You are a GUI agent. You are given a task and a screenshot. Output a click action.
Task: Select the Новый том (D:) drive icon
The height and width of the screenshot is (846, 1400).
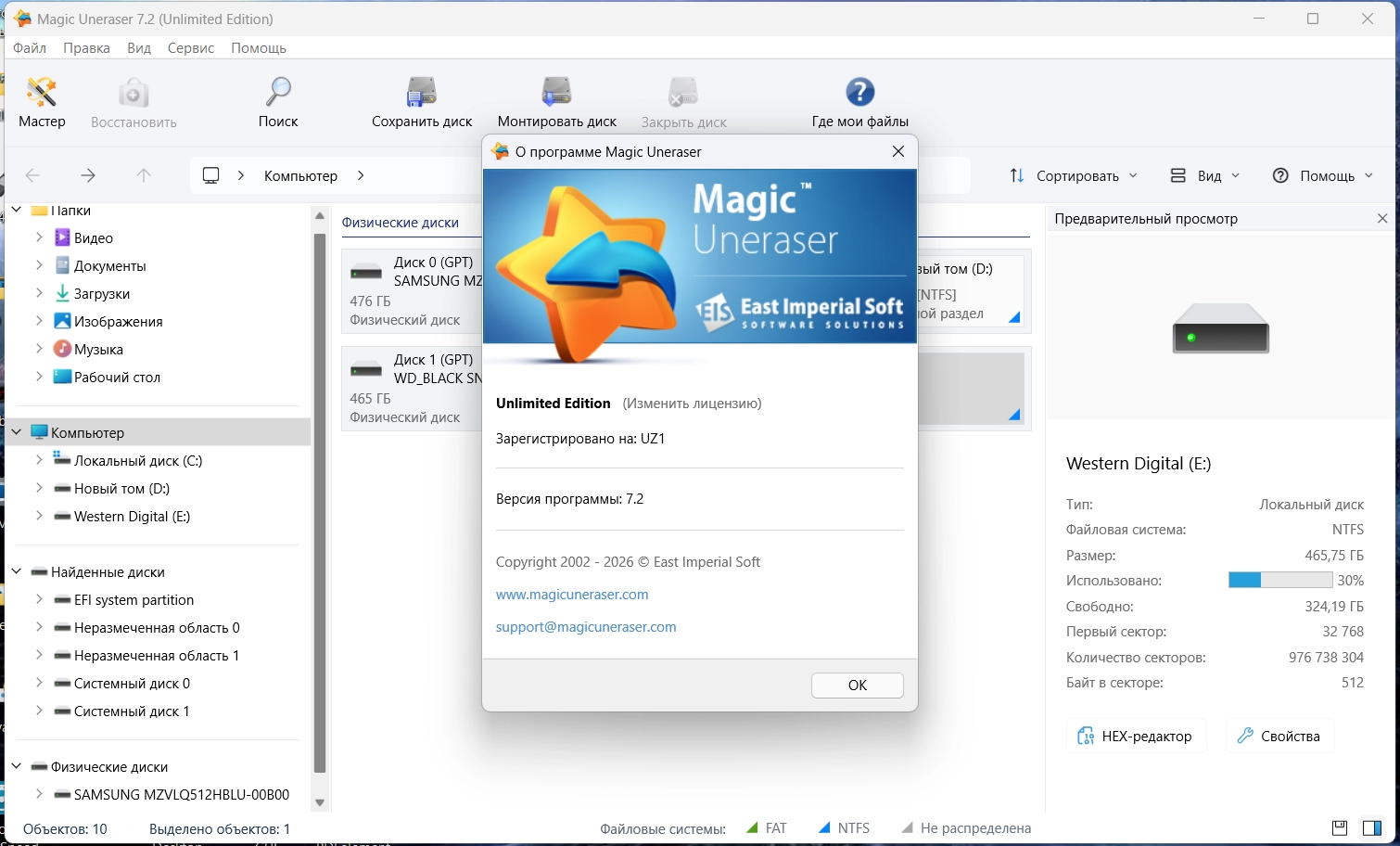[62, 489]
